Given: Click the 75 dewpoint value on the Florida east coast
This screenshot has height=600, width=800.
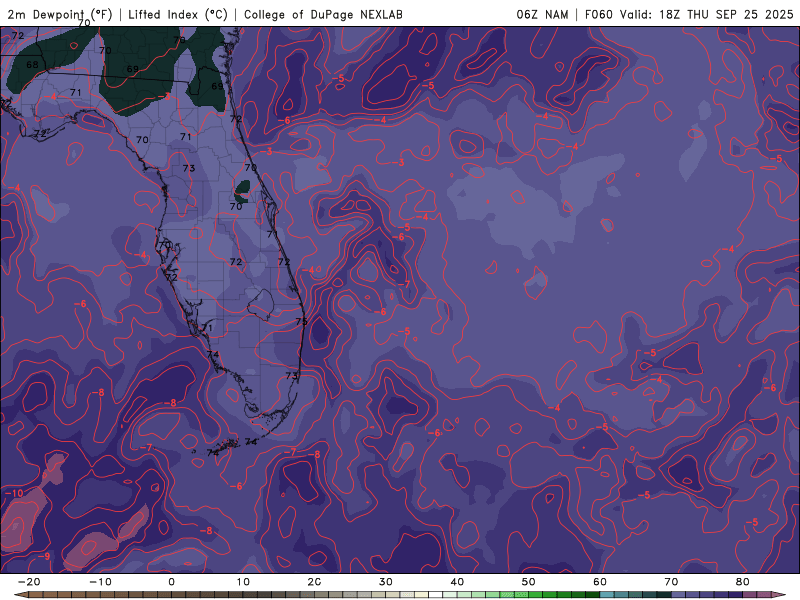Looking at the screenshot, I should [302, 321].
